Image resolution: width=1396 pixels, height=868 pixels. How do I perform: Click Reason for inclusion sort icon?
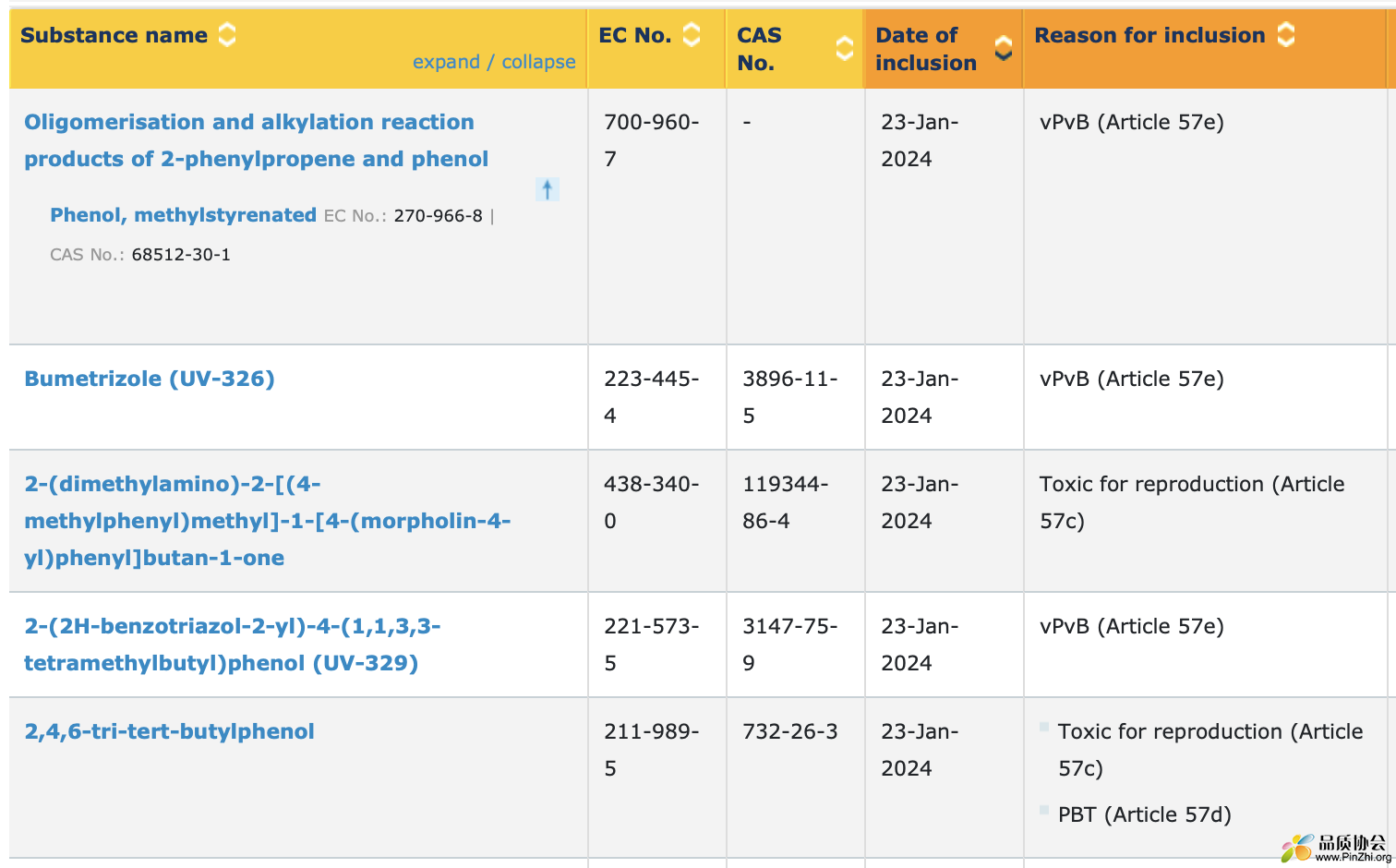coord(1286,35)
